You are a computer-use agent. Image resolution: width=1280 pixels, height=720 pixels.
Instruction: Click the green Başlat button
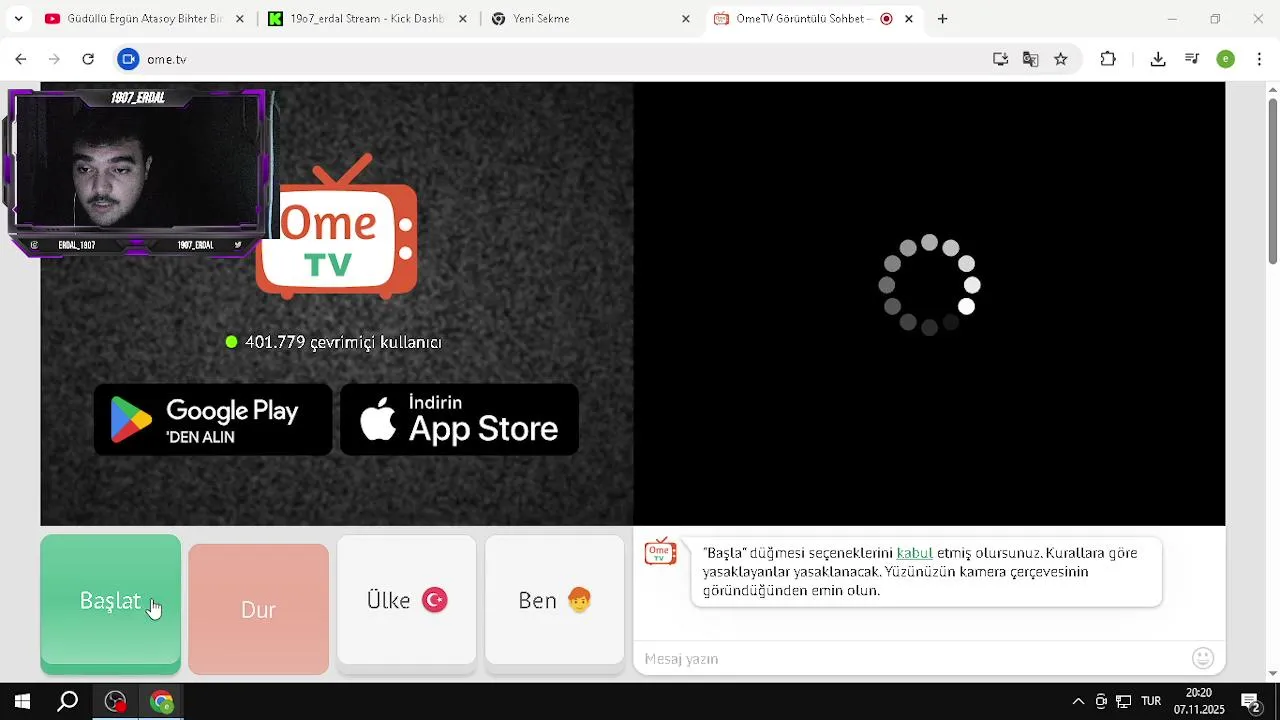pos(110,604)
